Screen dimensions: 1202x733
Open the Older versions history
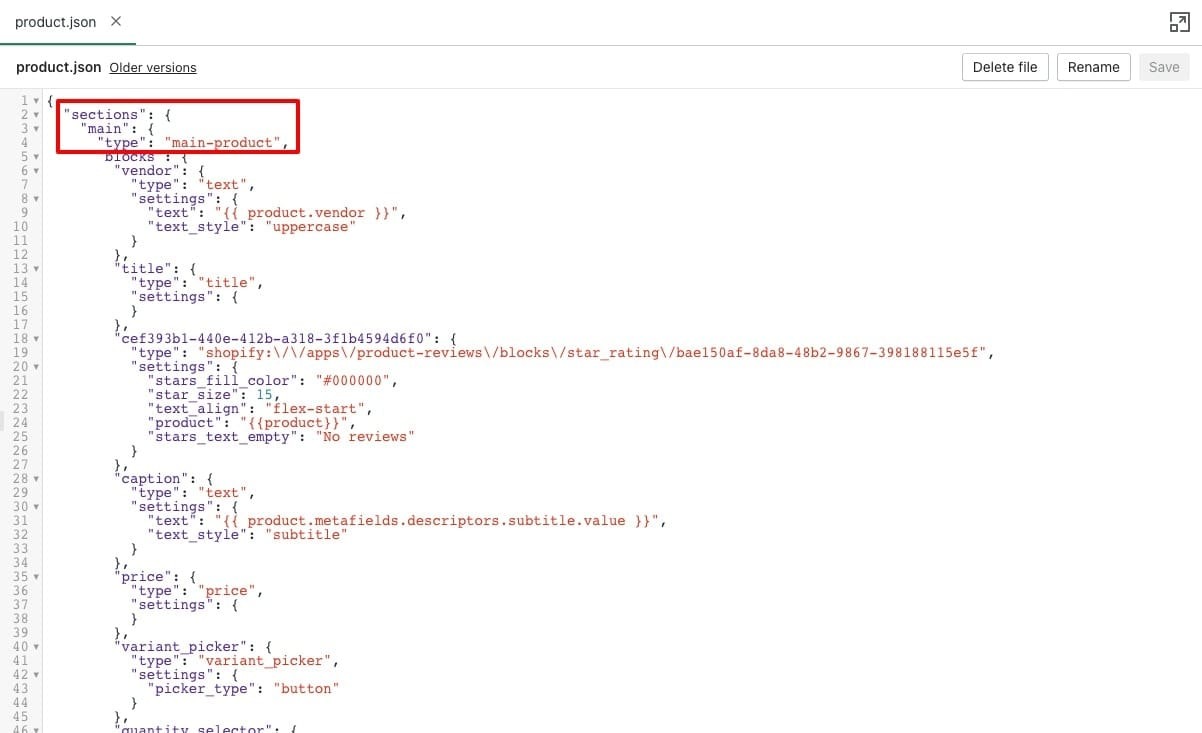[152, 67]
